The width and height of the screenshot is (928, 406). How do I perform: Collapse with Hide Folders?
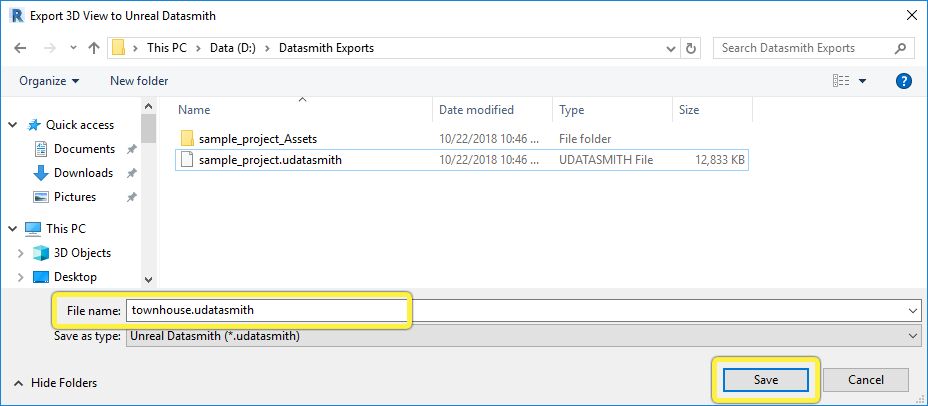tap(54, 384)
